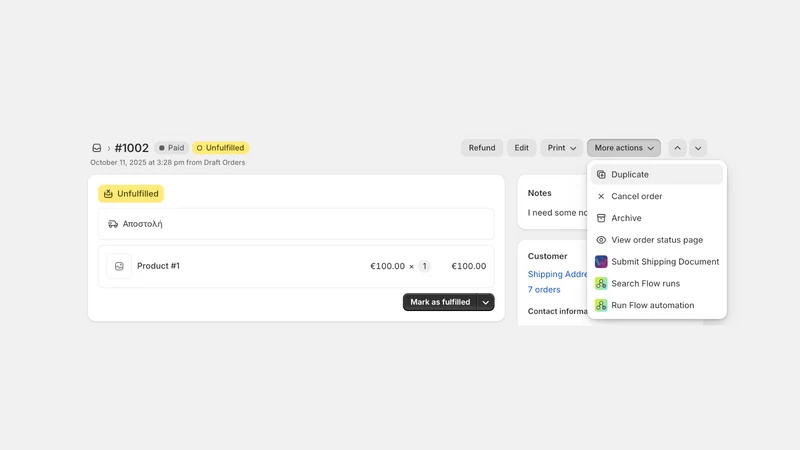Click the Product #1 image placeholder

pos(119,266)
